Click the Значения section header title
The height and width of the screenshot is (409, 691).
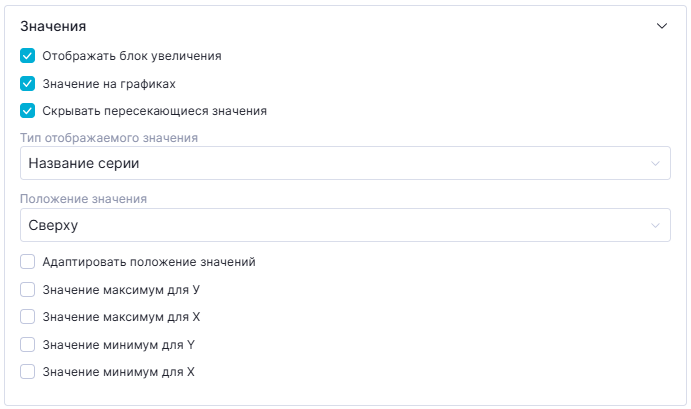pos(53,27)
